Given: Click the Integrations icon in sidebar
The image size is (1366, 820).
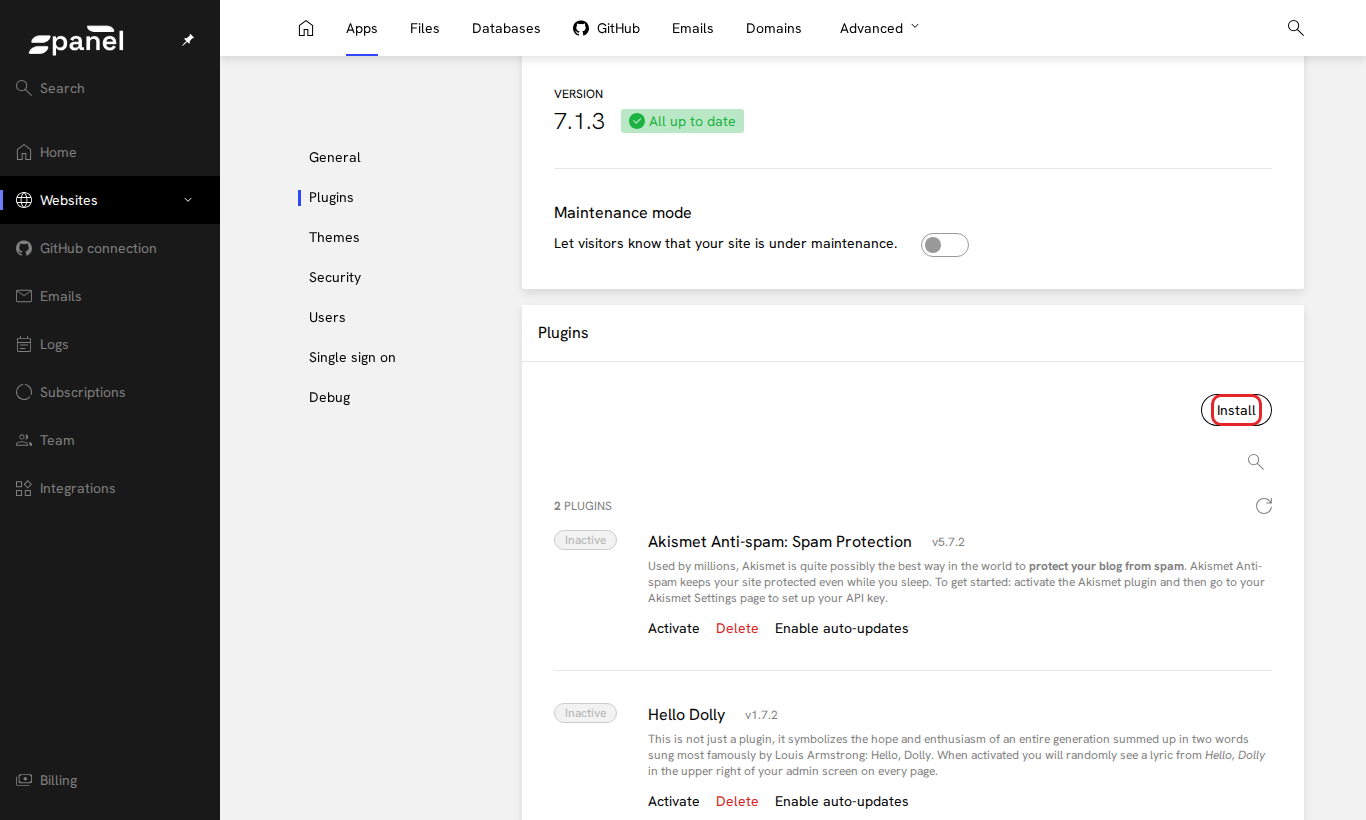Looking at the screenshot, I should pos(24,488).
